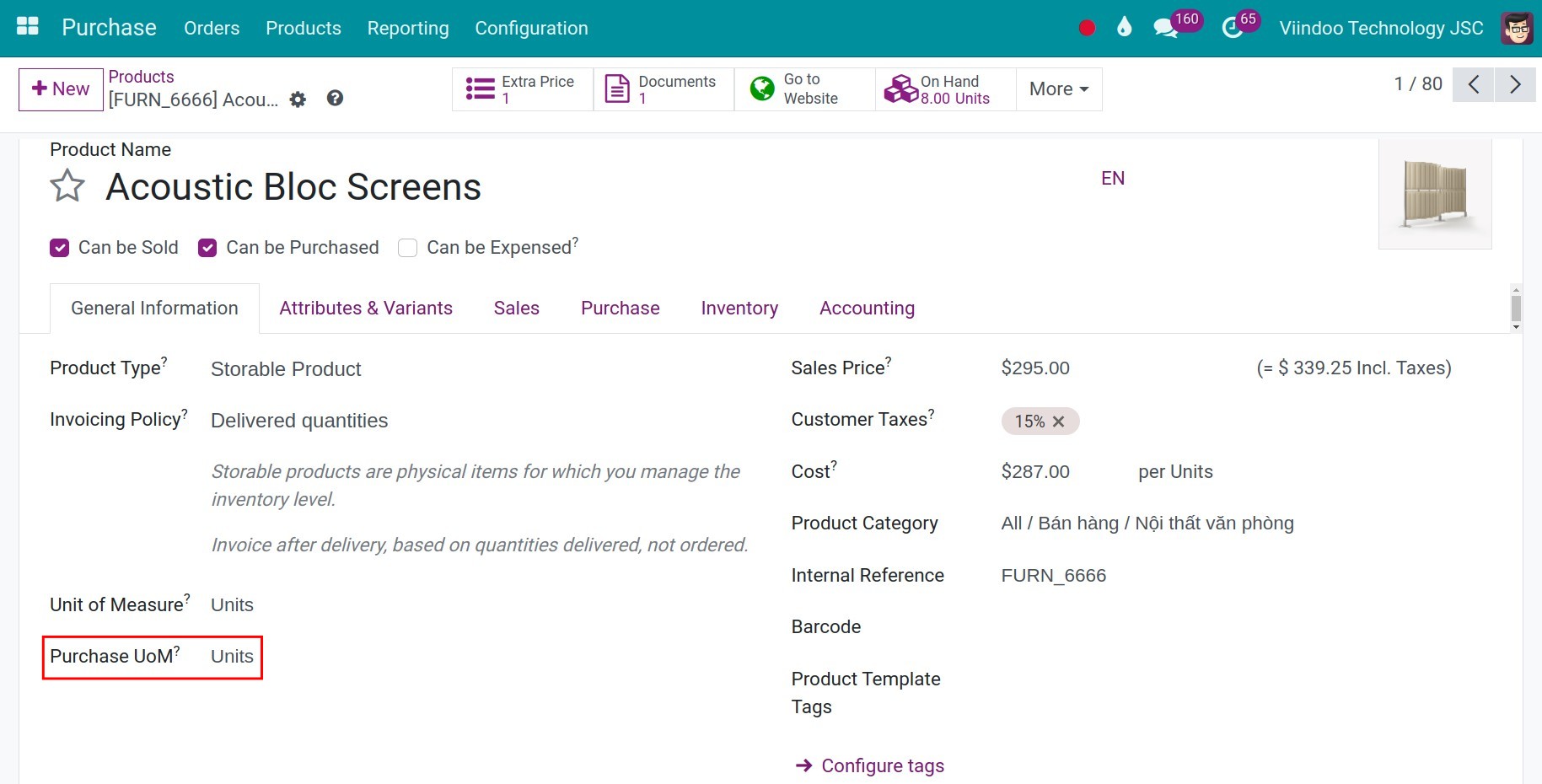Screen dimensions: 1542x784
Task: Open the activities clock icon with 65 badge
Action: pyautogui.click(x=1233, y=29)
